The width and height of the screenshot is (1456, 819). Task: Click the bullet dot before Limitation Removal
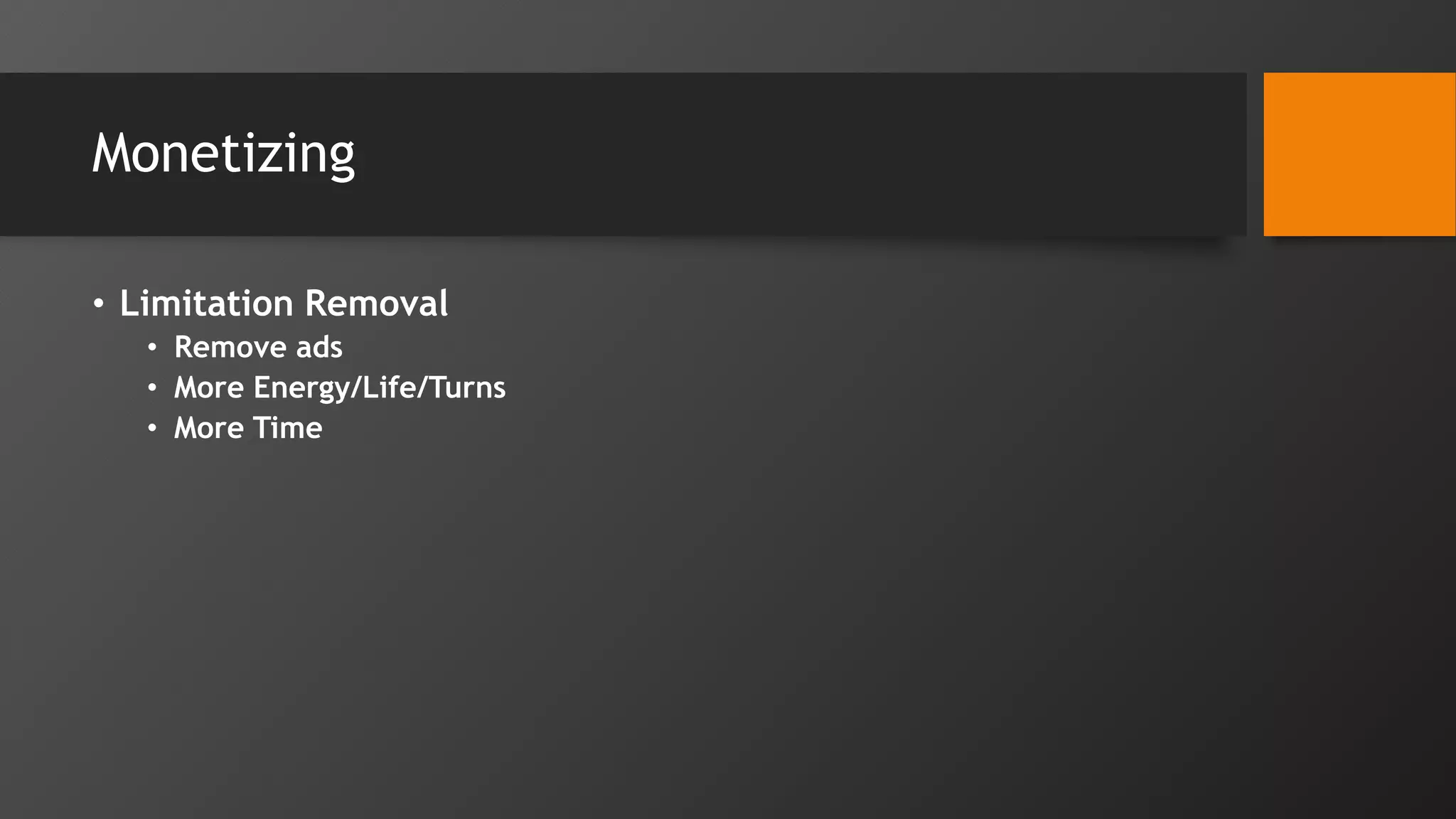99,305
